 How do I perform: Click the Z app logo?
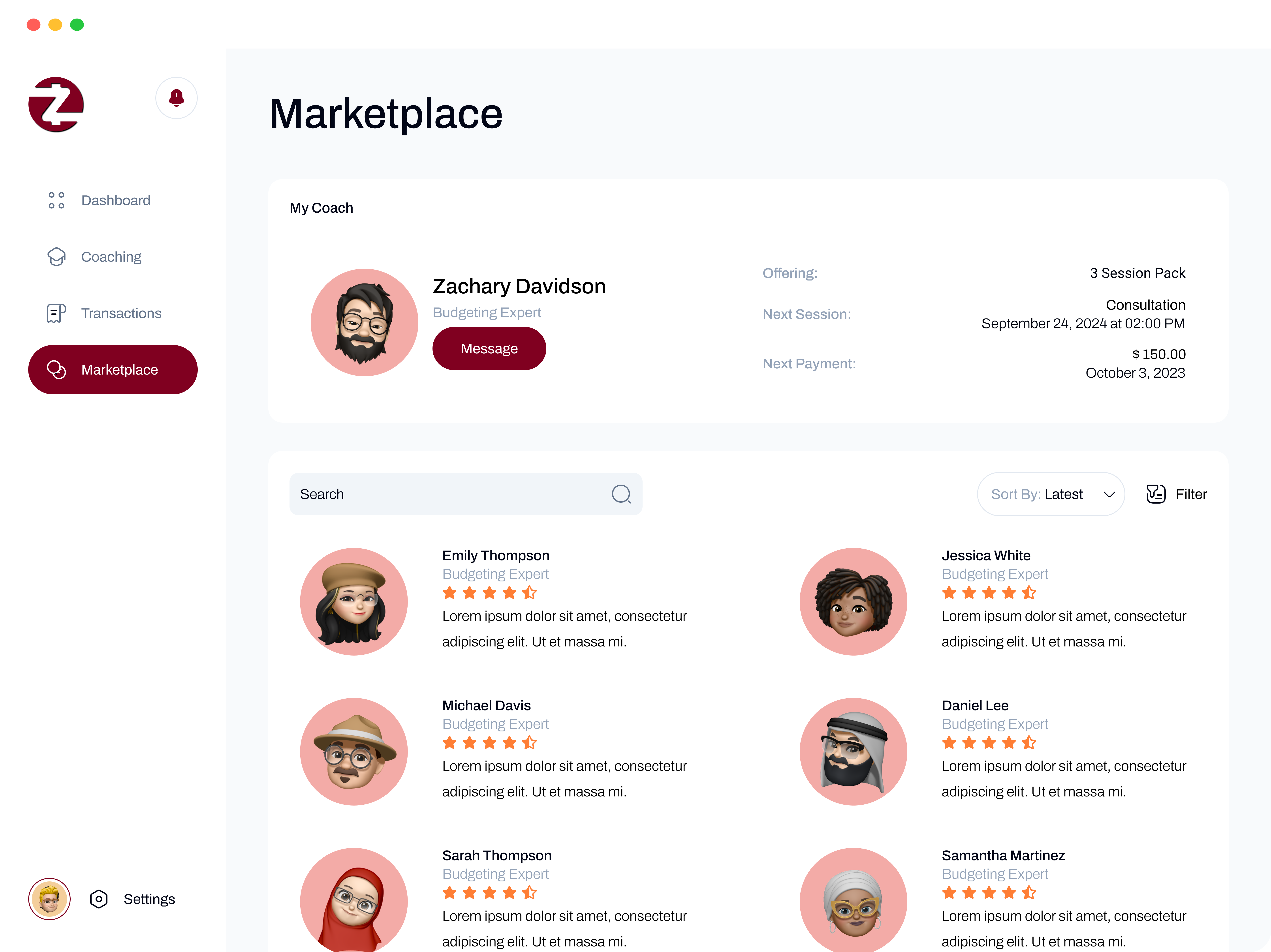tap(56, 105)
